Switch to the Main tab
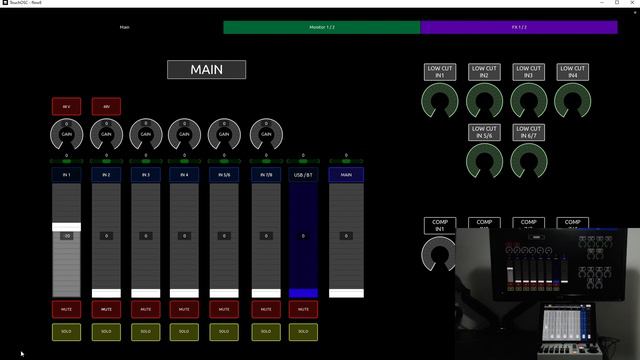The width and height of the screenshot is (640, 360). click(124, 27)
